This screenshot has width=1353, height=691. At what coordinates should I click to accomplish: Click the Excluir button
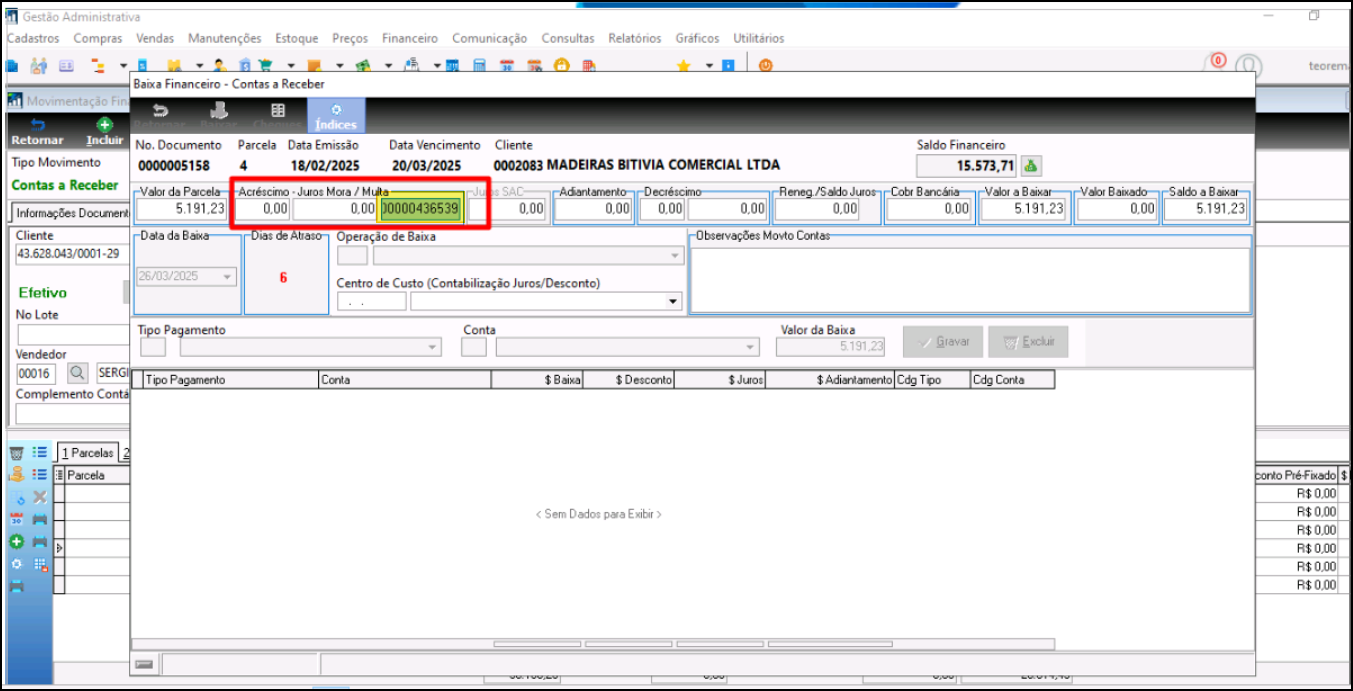click(1029, 342)
